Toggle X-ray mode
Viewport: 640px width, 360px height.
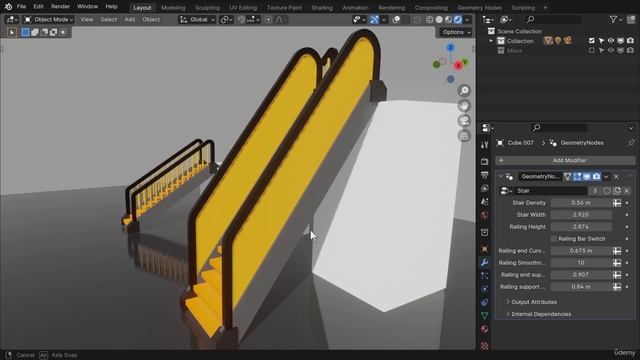[x=417, y=20]
